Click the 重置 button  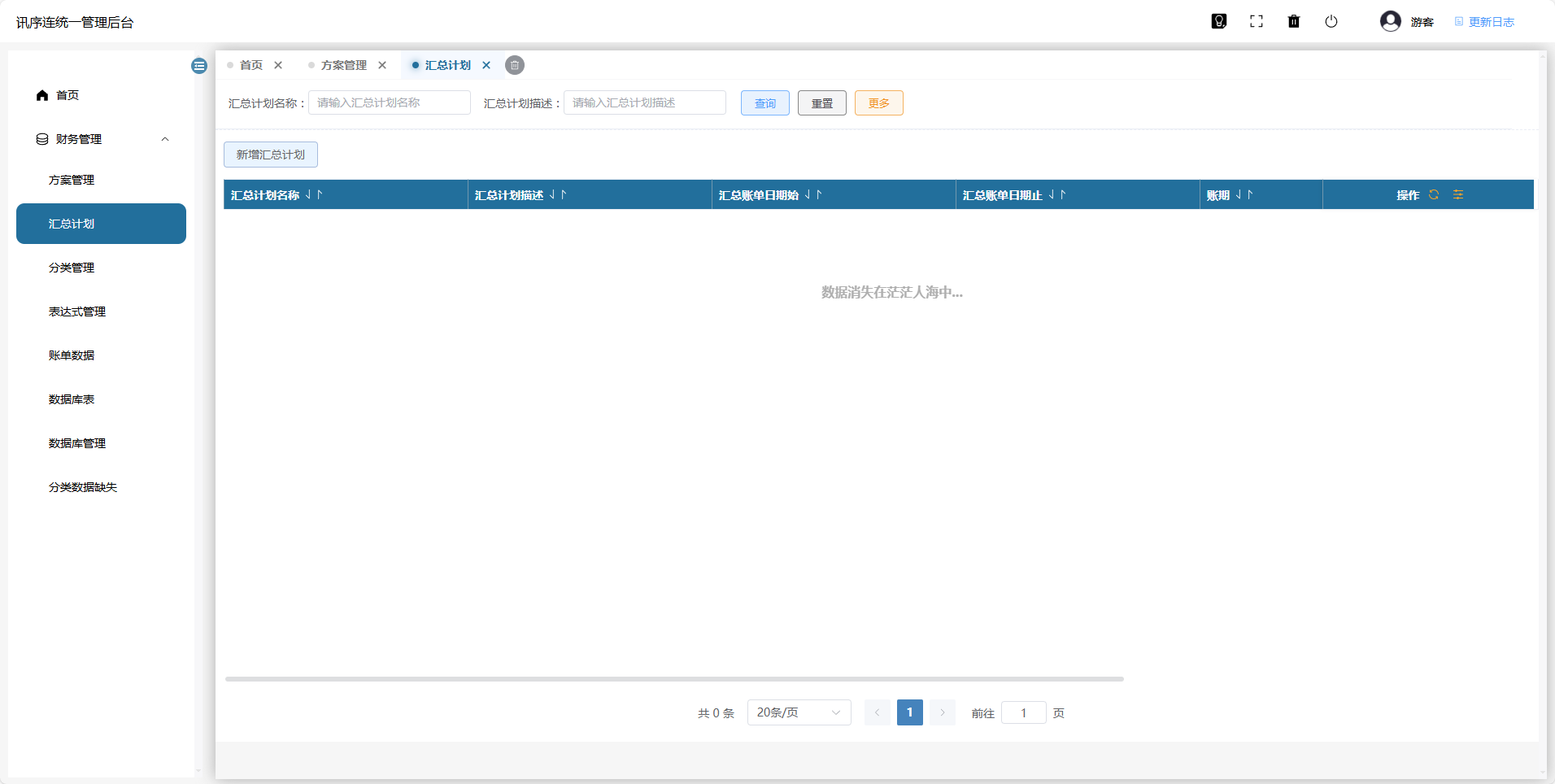click(x=822, y=103)
